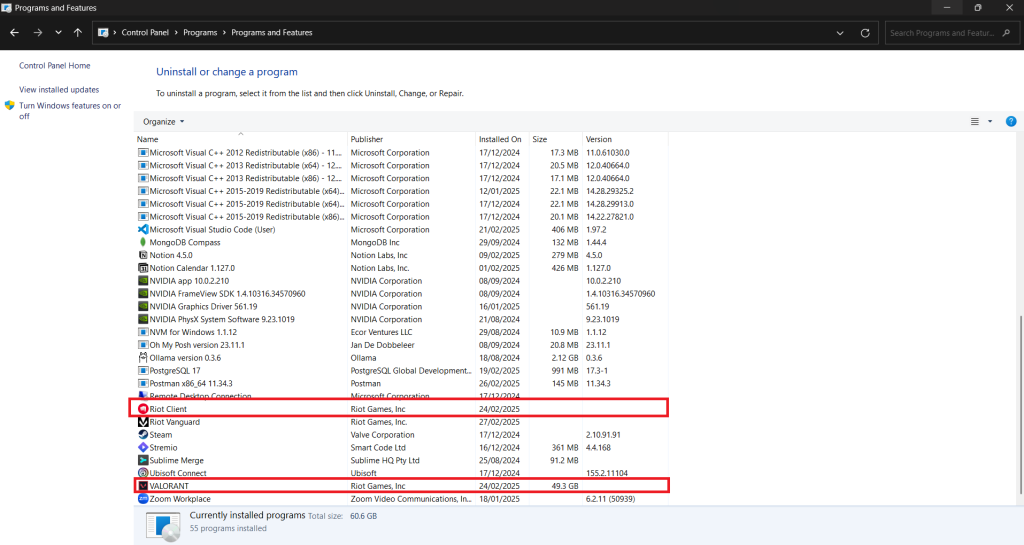This screenshot has width=1024, height=545.
Task: Select the Visual Studio Code icon
Action: [143, 230]
